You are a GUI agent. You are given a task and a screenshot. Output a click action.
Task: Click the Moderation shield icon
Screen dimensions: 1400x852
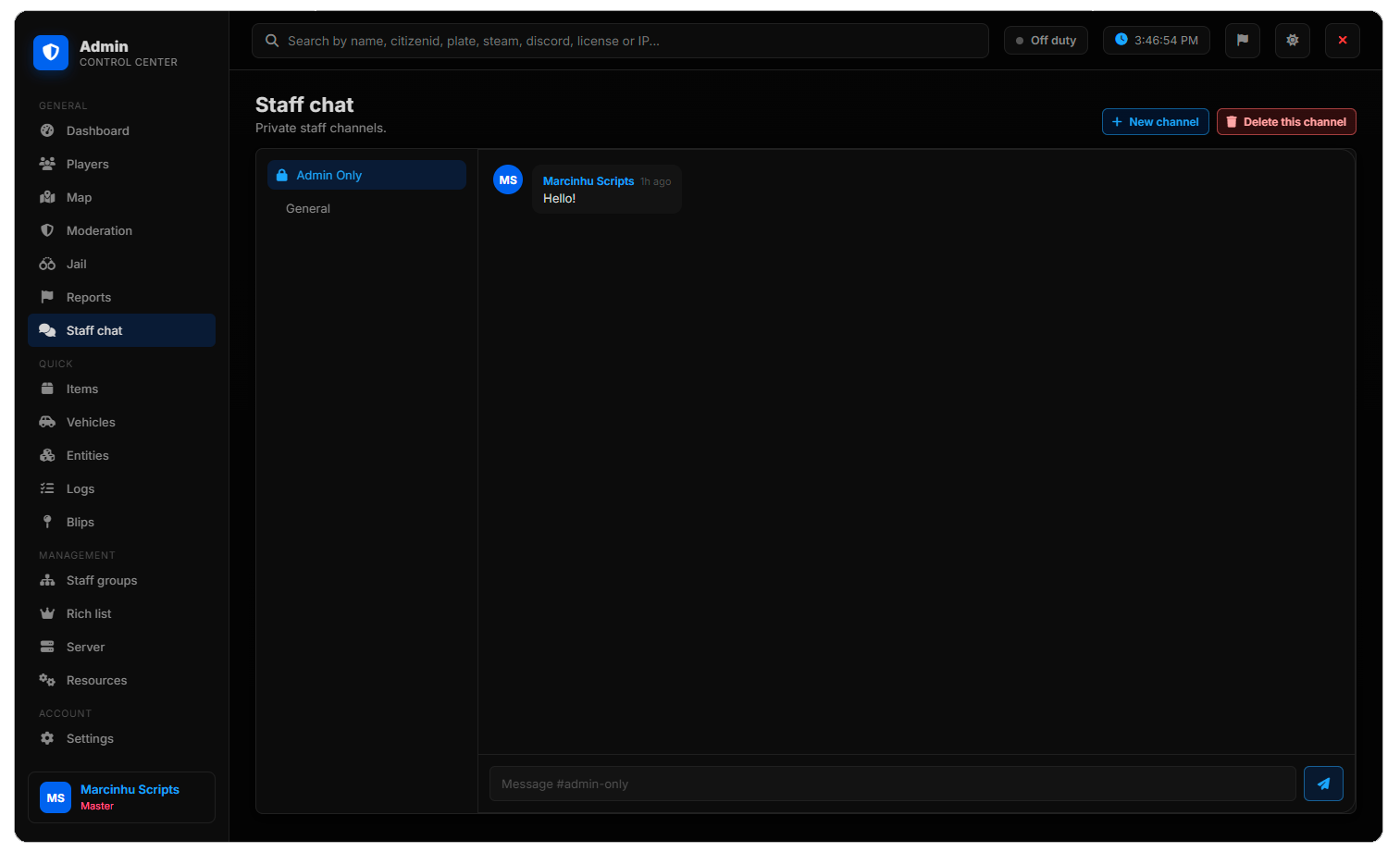[47, 230]
